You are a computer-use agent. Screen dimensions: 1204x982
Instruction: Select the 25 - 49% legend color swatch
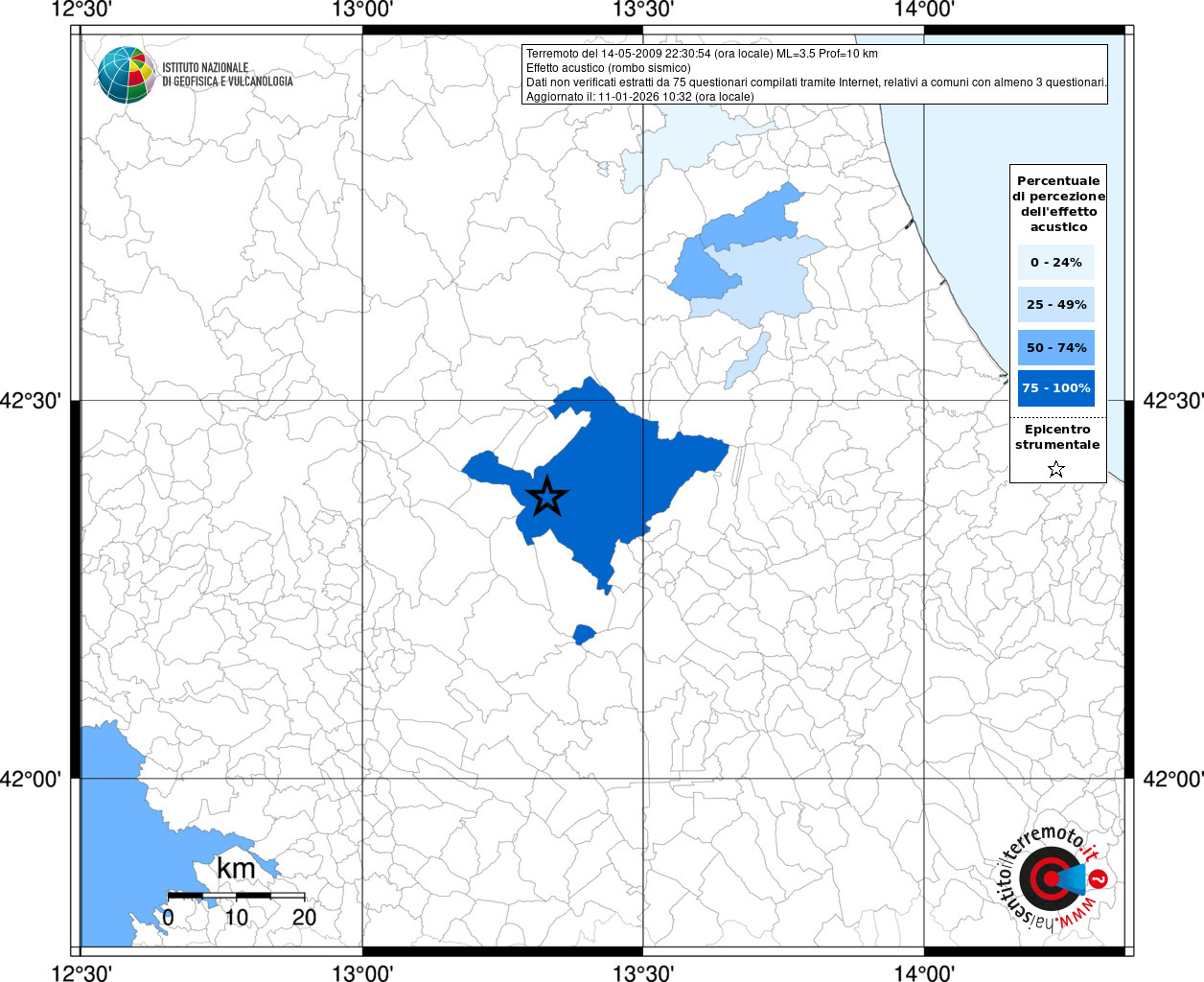1056,304
